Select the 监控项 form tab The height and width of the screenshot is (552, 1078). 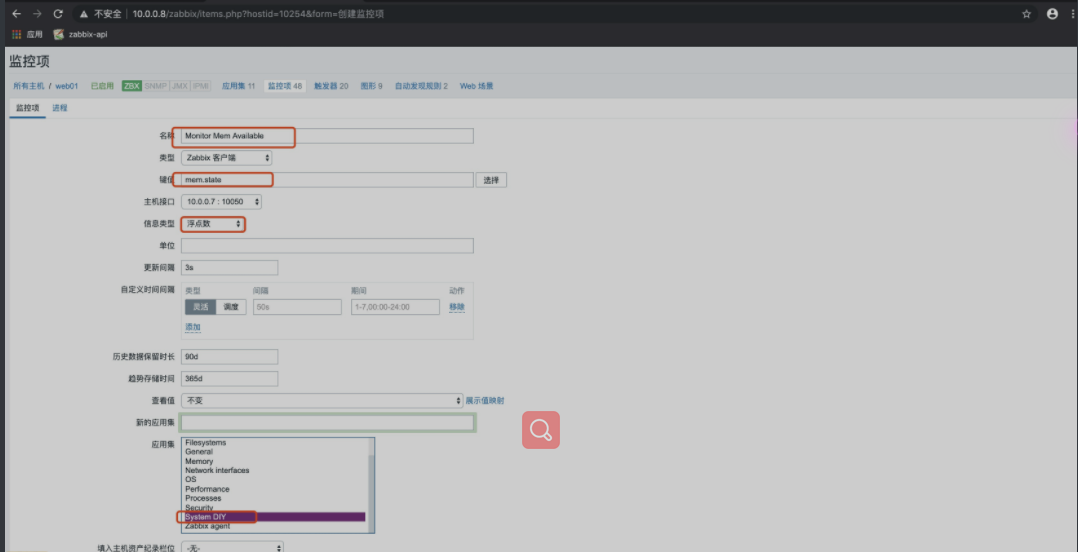click(x=28, y=108)
